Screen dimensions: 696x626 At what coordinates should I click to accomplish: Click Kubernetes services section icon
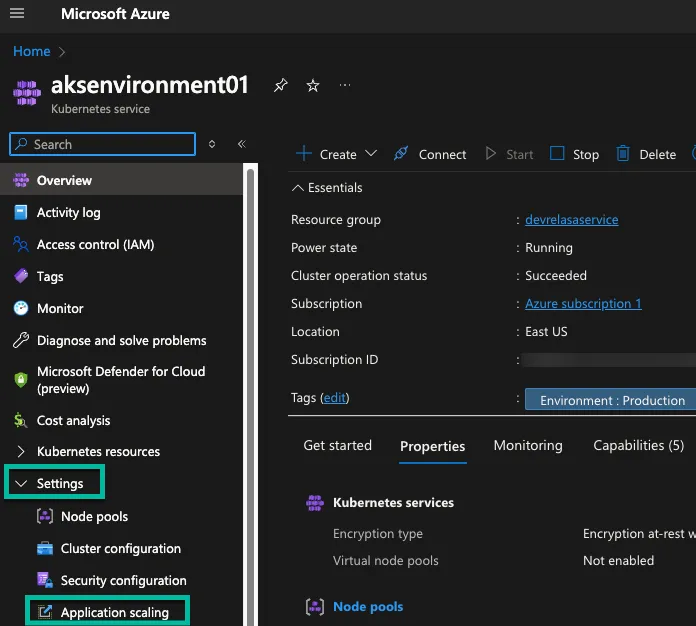[x=315, y=503]
